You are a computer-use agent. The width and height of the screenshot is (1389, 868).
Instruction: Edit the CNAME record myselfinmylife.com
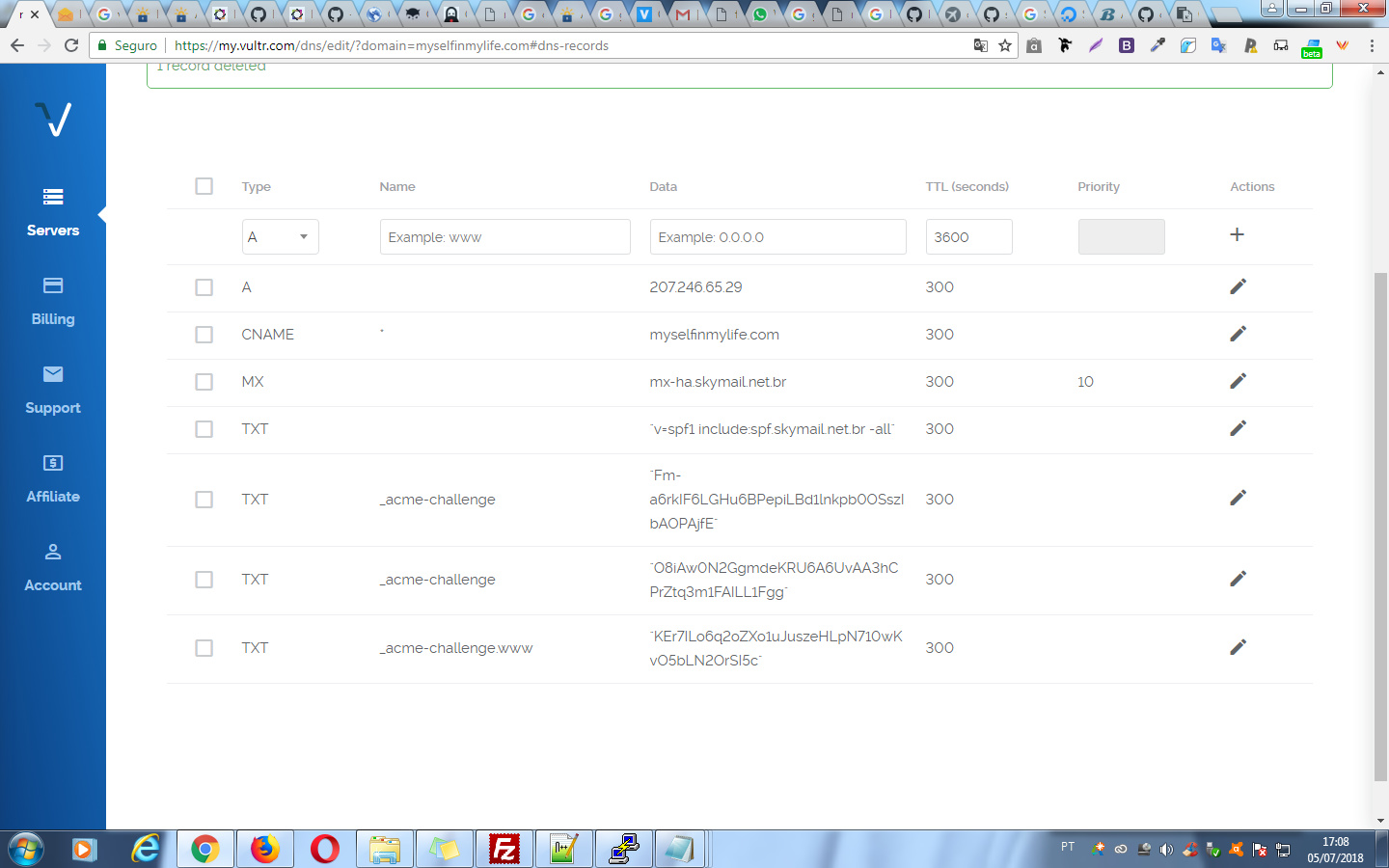tap(1238, 334)
